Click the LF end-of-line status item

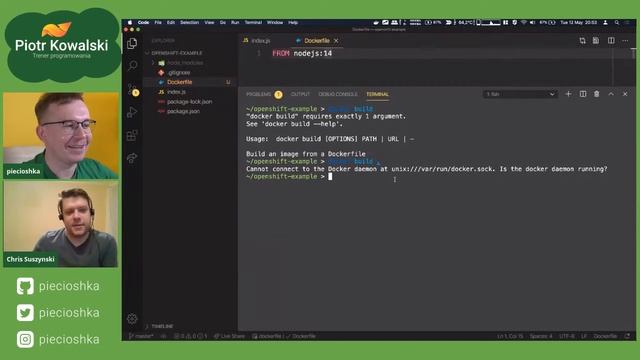tap(584, 336)
